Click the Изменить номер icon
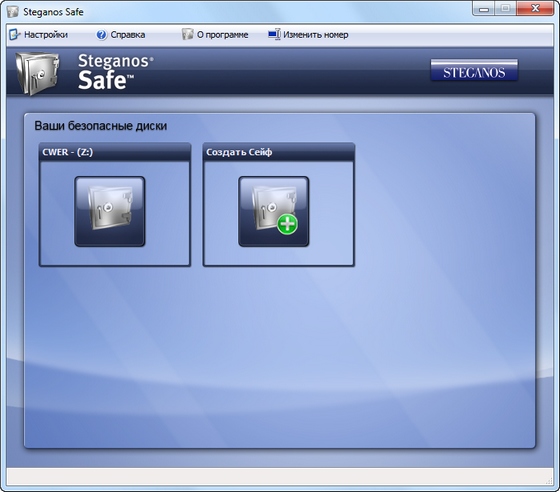This screenshot has height=492, width=560. click(x=274, y=34)
